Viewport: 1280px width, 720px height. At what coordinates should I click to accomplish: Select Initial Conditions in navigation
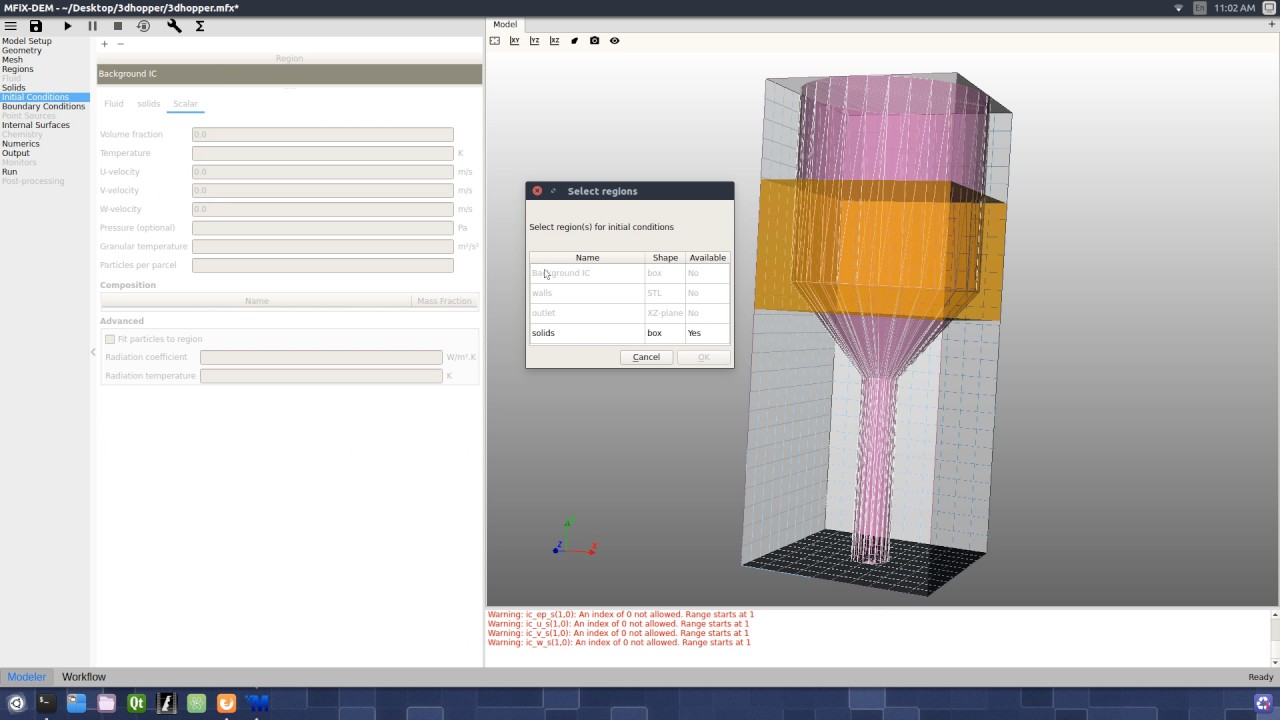(x=45, y=97)
